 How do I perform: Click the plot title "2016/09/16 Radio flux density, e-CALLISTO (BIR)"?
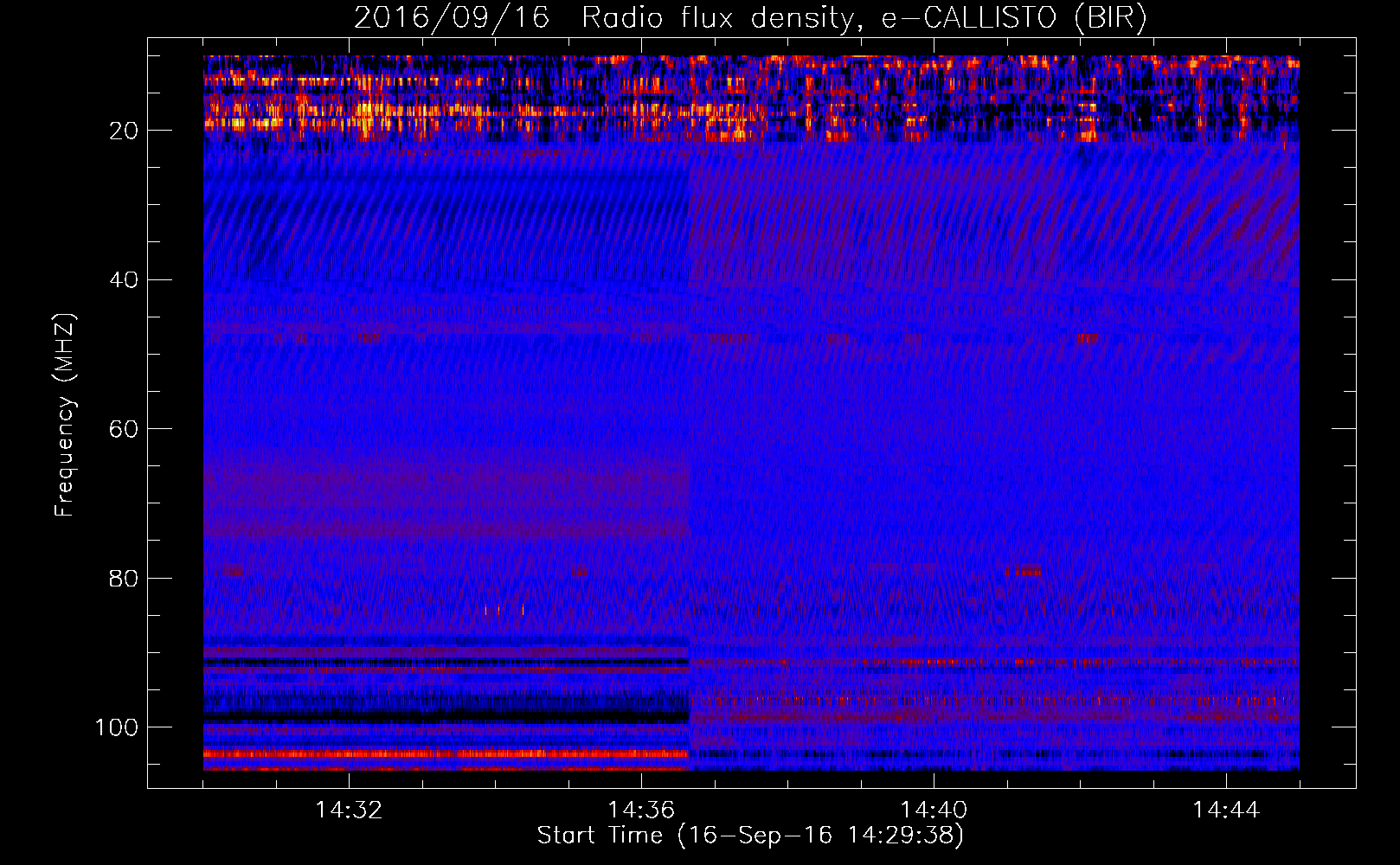click(750, 18)
